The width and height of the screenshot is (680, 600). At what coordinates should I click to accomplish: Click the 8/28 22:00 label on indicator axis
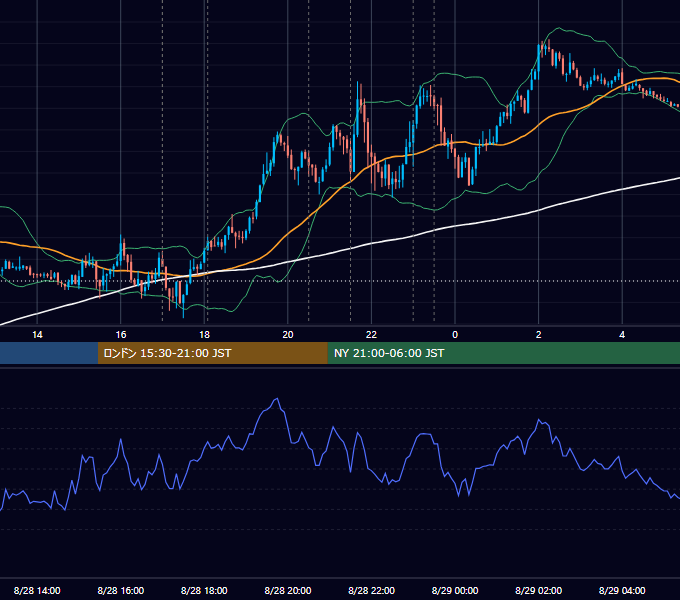tap(372, 590)
